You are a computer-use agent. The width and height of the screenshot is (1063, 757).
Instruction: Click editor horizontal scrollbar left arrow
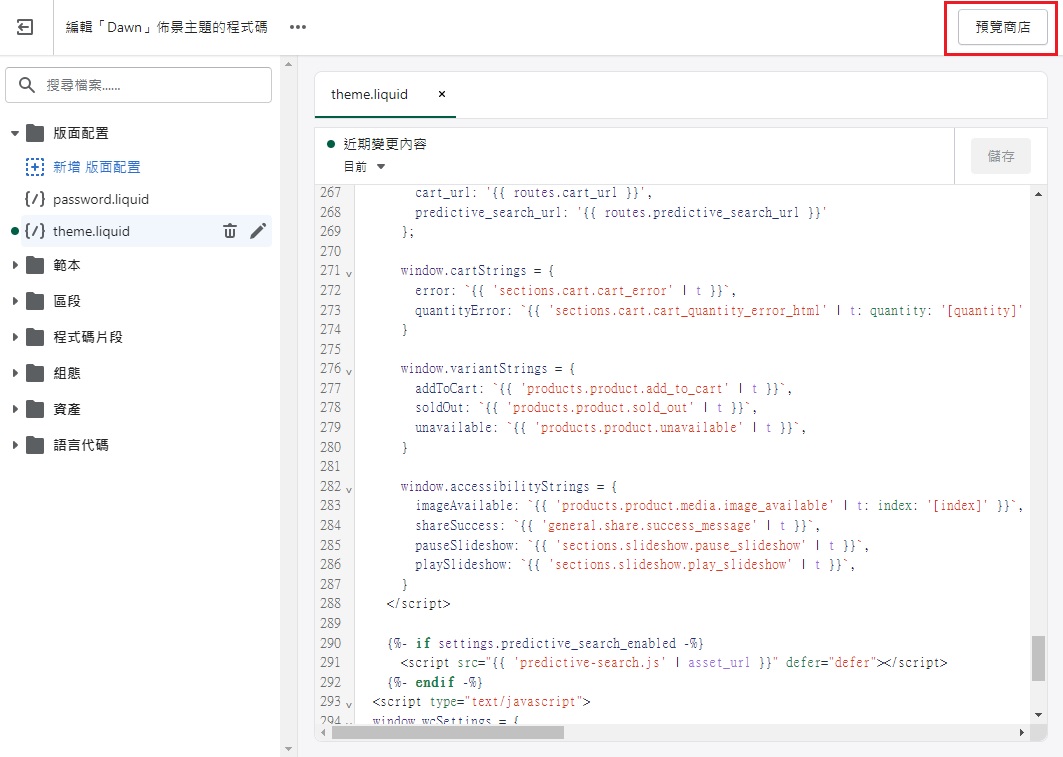coord(323,733)
